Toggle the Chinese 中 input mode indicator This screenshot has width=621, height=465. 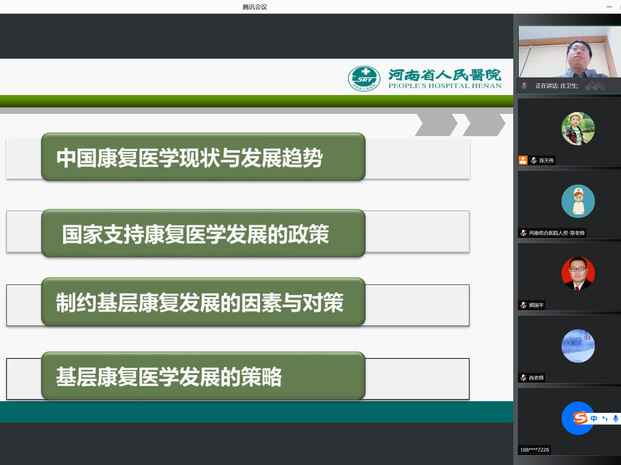pyautogui.click(x=594, y=418)
